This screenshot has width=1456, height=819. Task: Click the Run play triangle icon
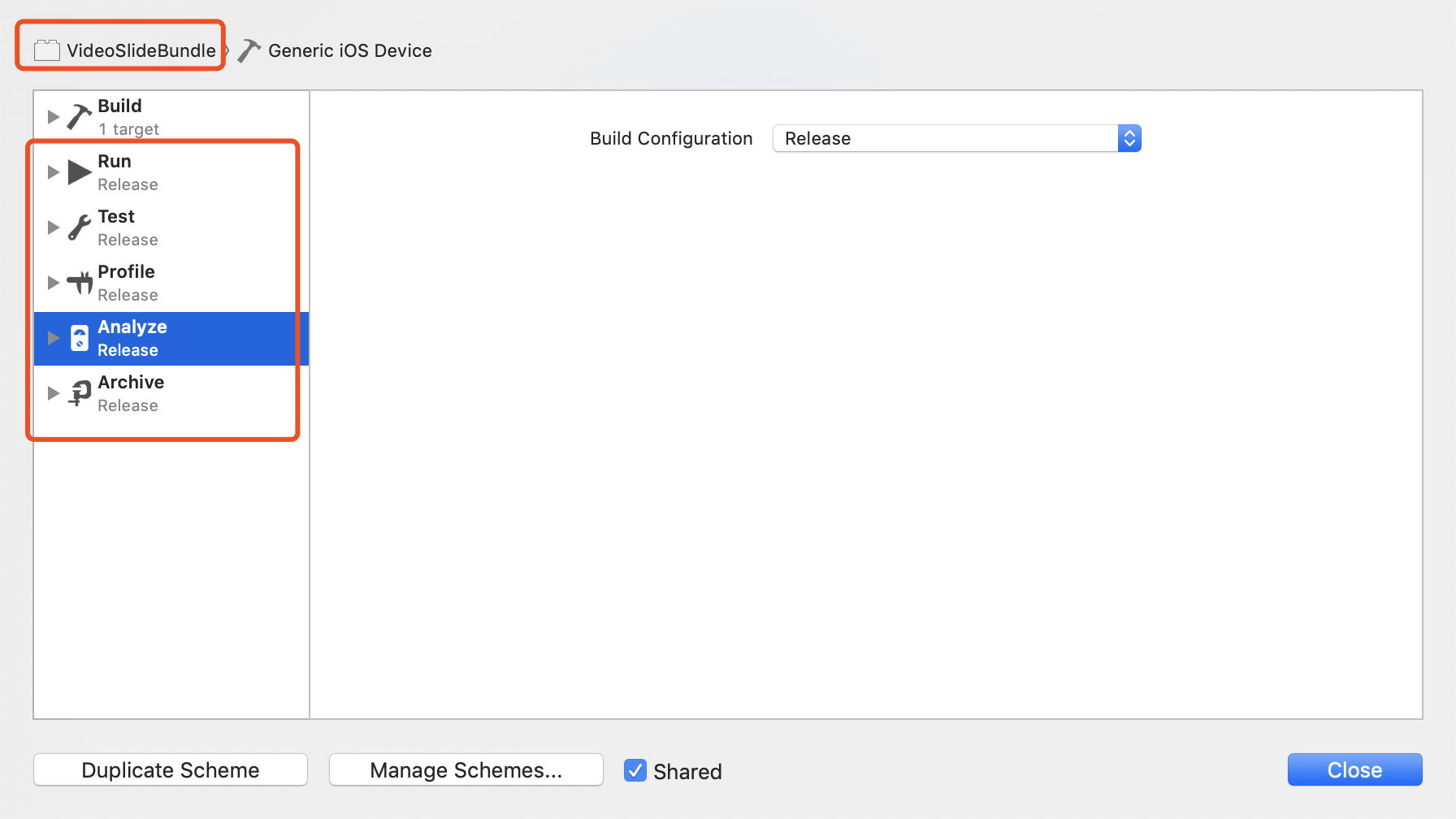[x=79, y=172]
